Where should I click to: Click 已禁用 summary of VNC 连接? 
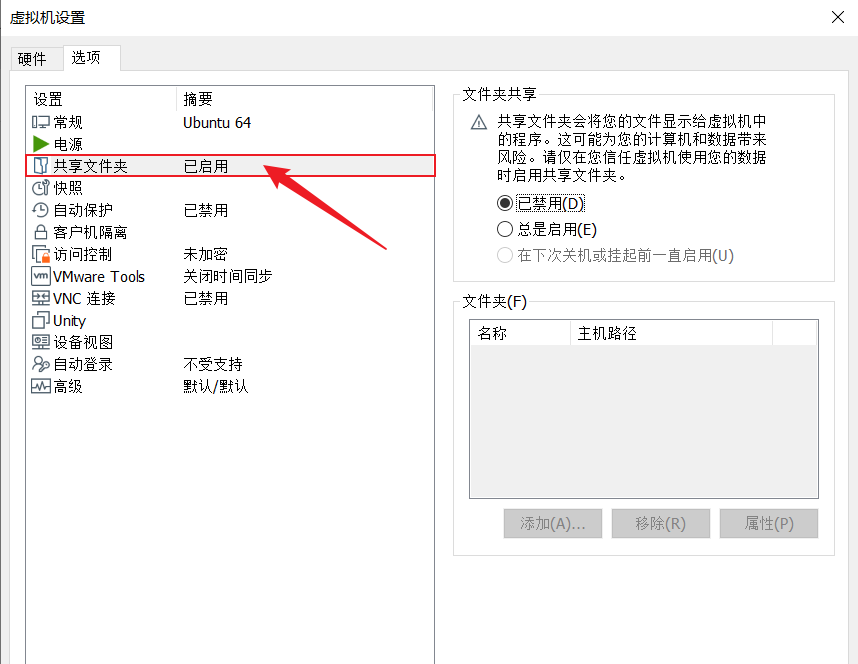[206, 298]
